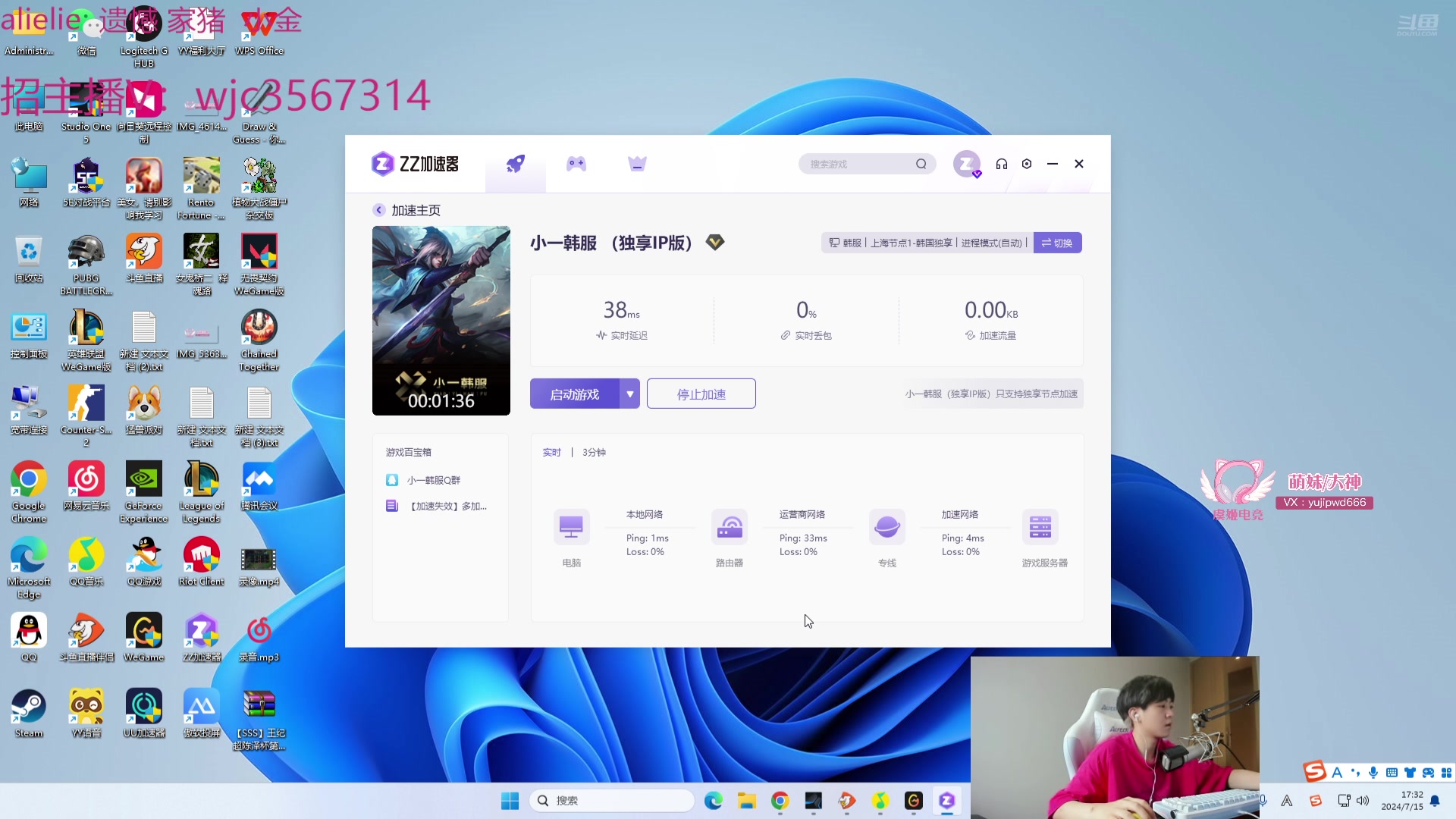Open the Counter-Strike 2 desktop icon
Viewport: 1456px width, 819px height.
[86, 416]
